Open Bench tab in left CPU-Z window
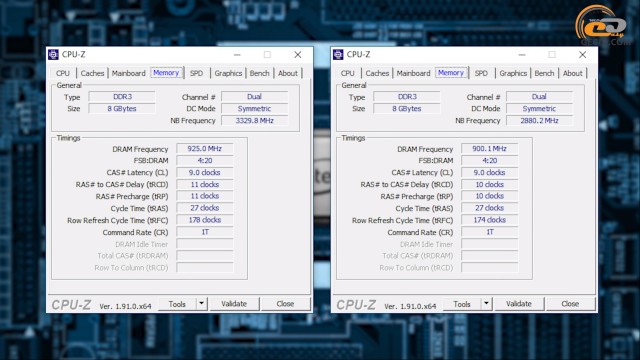The width and height of the screenshot is (640, 360). click(260, 73)
